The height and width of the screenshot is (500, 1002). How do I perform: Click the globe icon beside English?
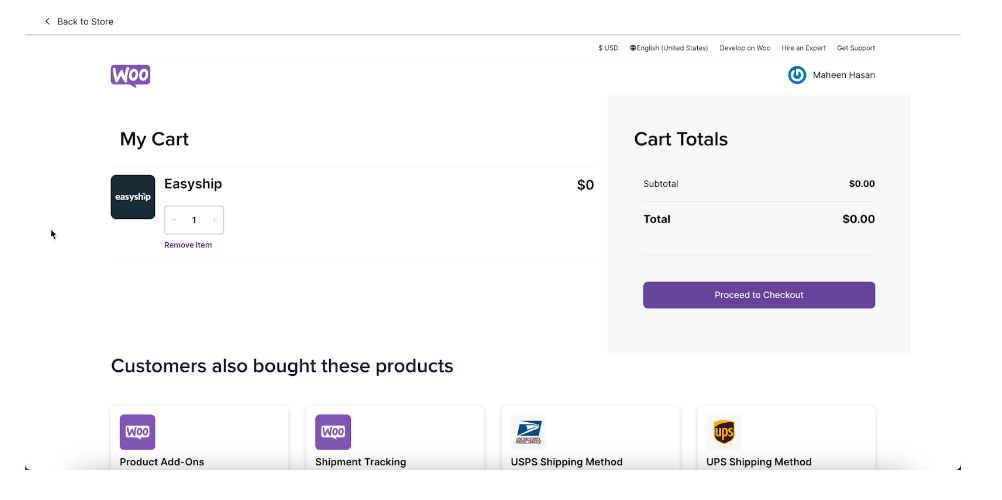633,48
